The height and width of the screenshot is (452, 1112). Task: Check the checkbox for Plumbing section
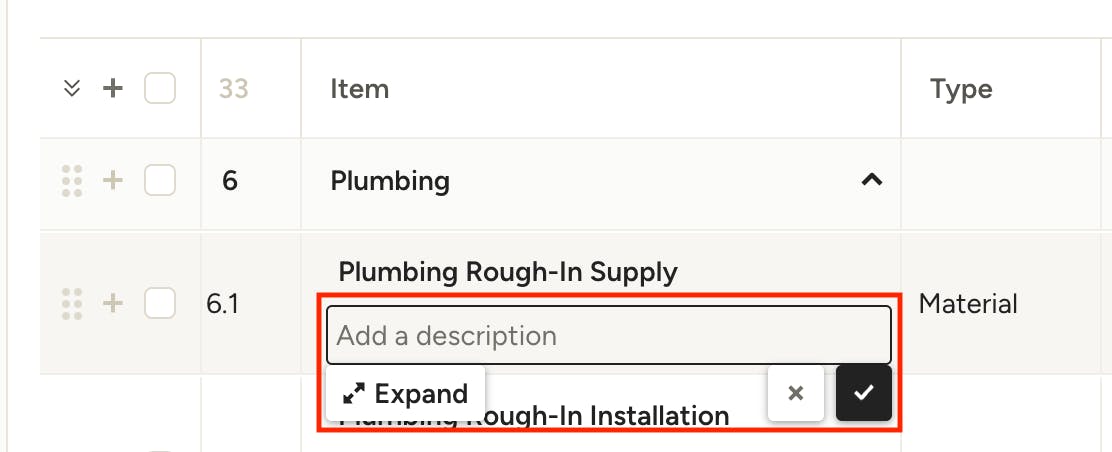pos(160,181)
